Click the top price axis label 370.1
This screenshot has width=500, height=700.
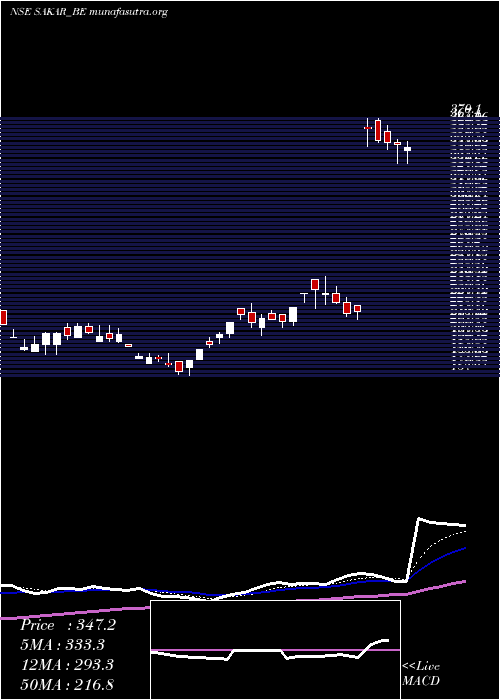tap(466, 108)
